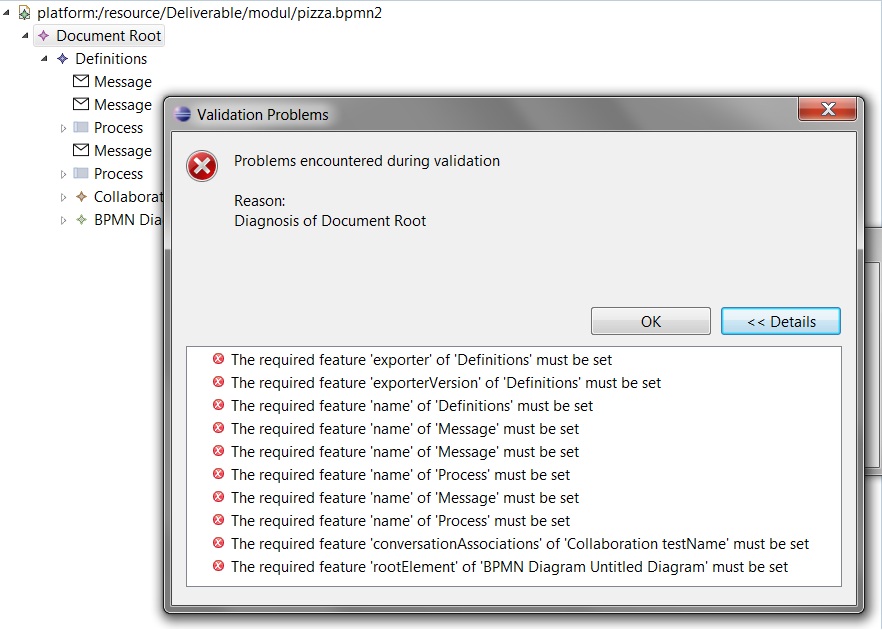Click the pizza.bpmn2 resource file icon
882x630 pixels.
24,12
